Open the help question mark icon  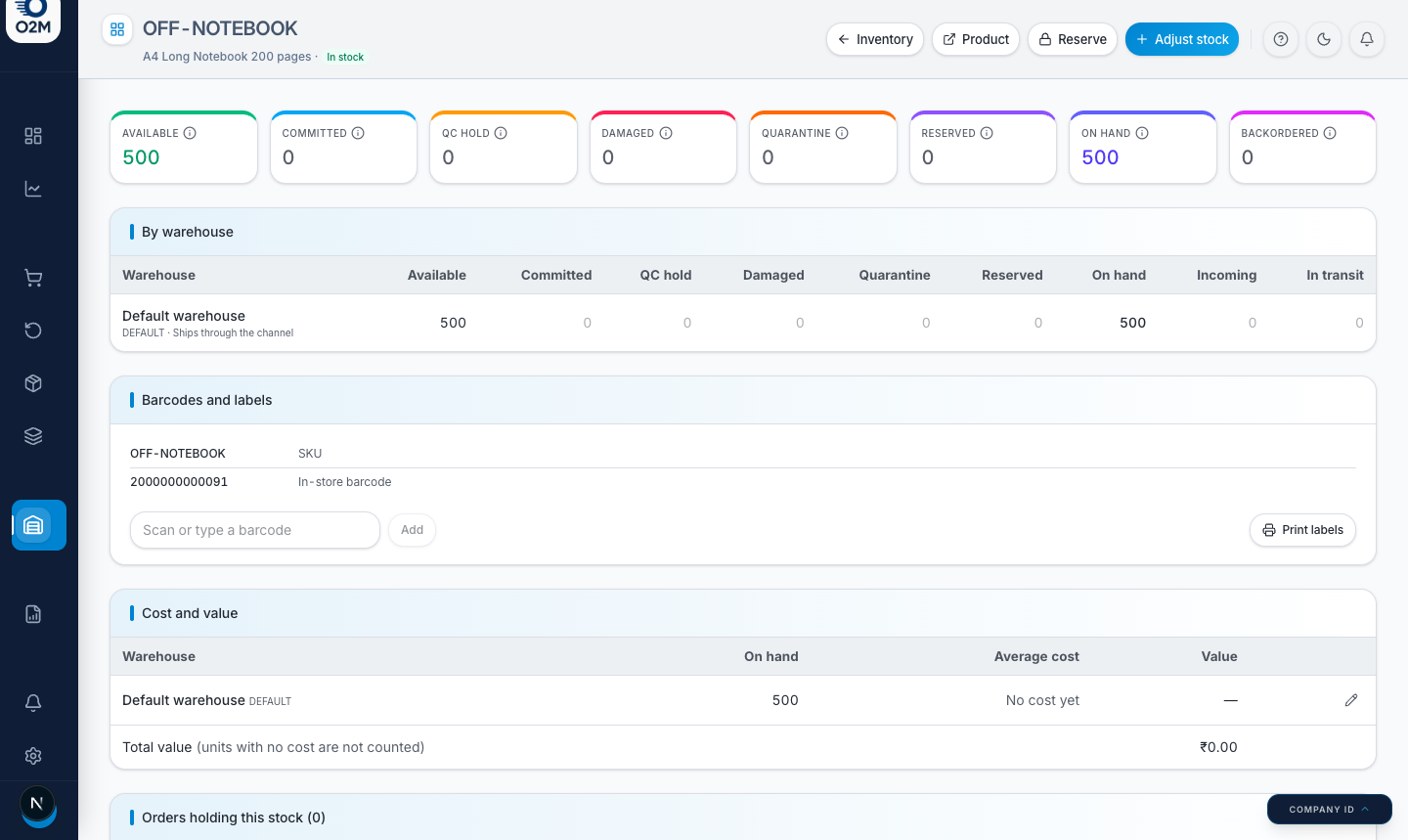coord(1281,39)
